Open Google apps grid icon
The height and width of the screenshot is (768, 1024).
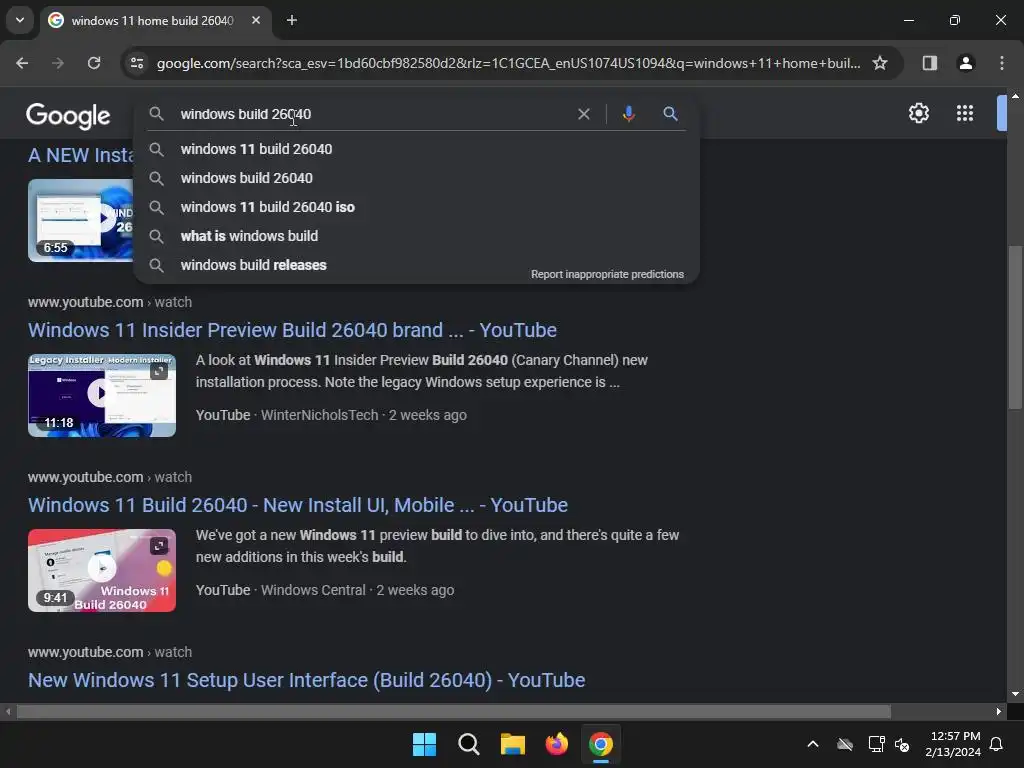pos(965,113)
